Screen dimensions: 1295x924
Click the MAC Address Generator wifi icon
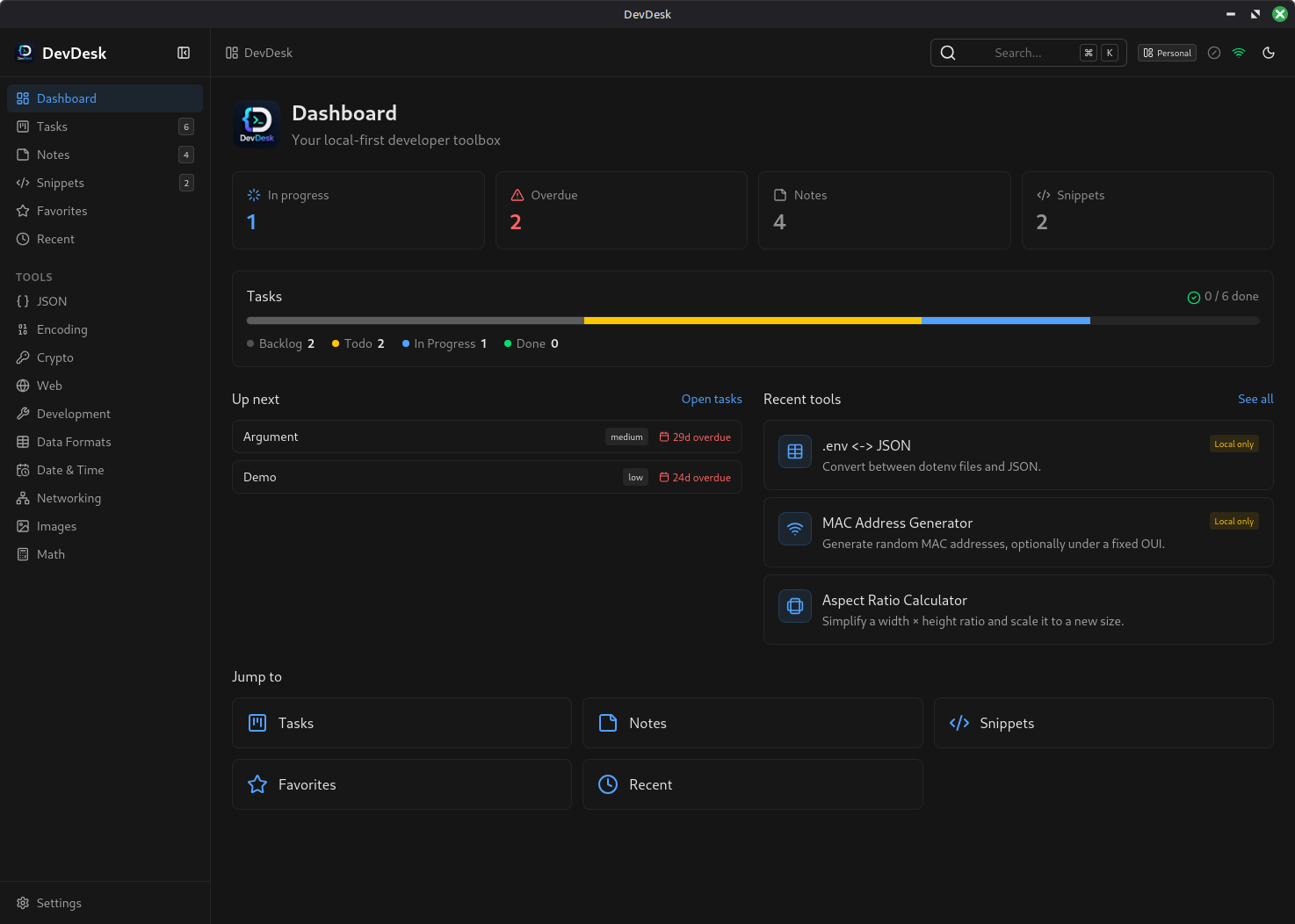click(x=795, y=529)
